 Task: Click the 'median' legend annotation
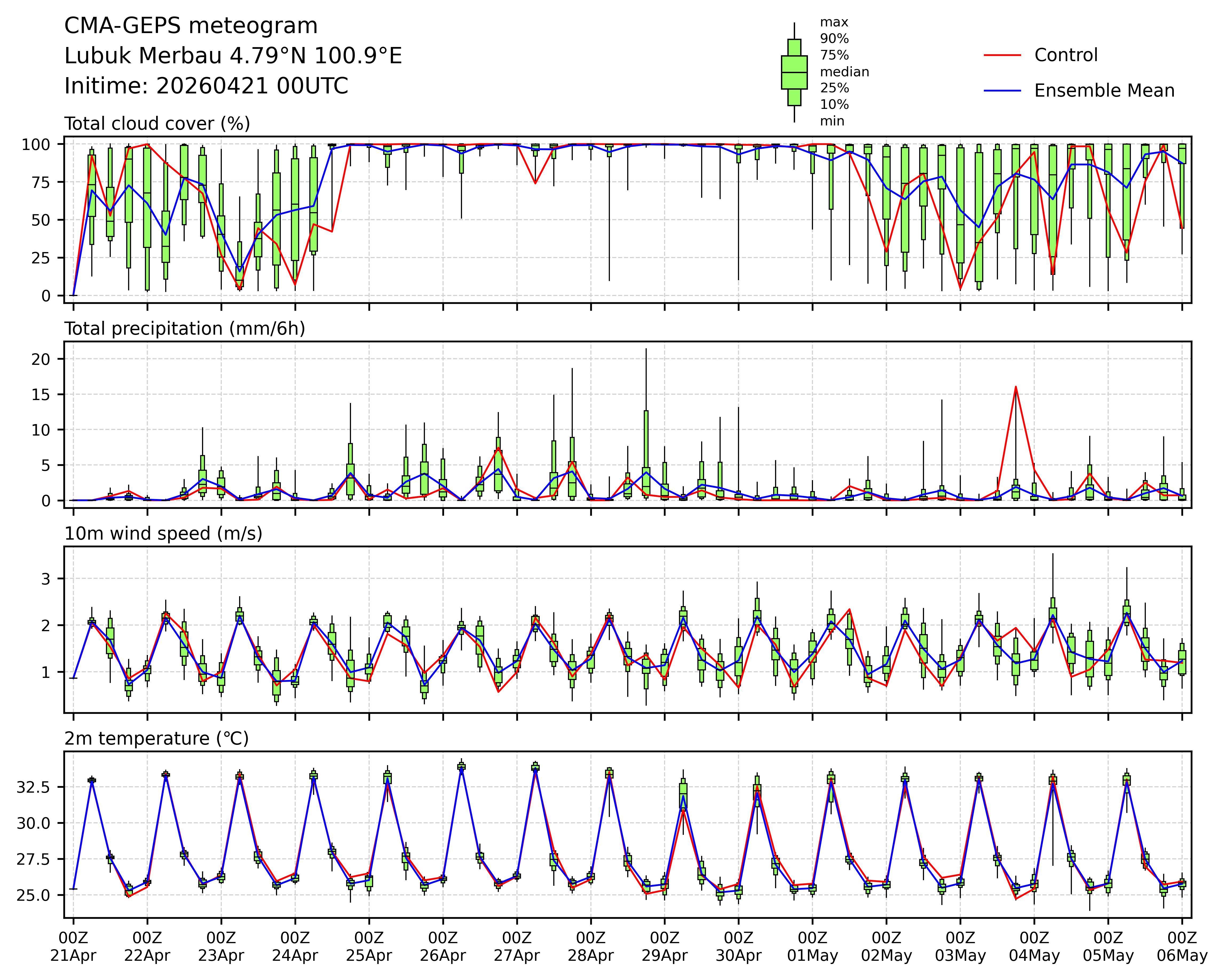coord(844,72)
